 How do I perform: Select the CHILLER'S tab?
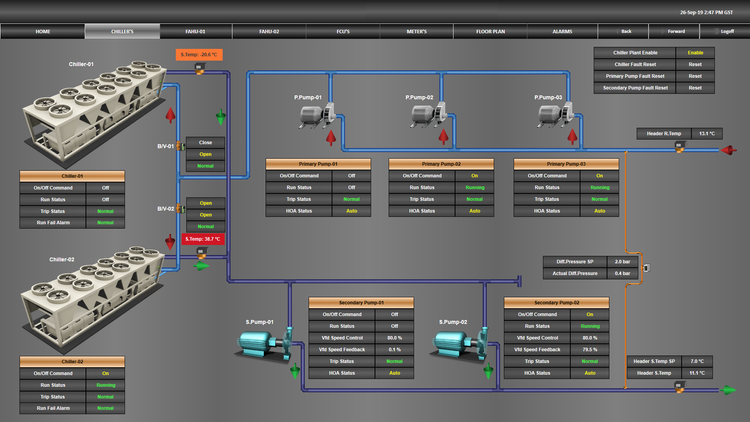[x=122, y=31]
